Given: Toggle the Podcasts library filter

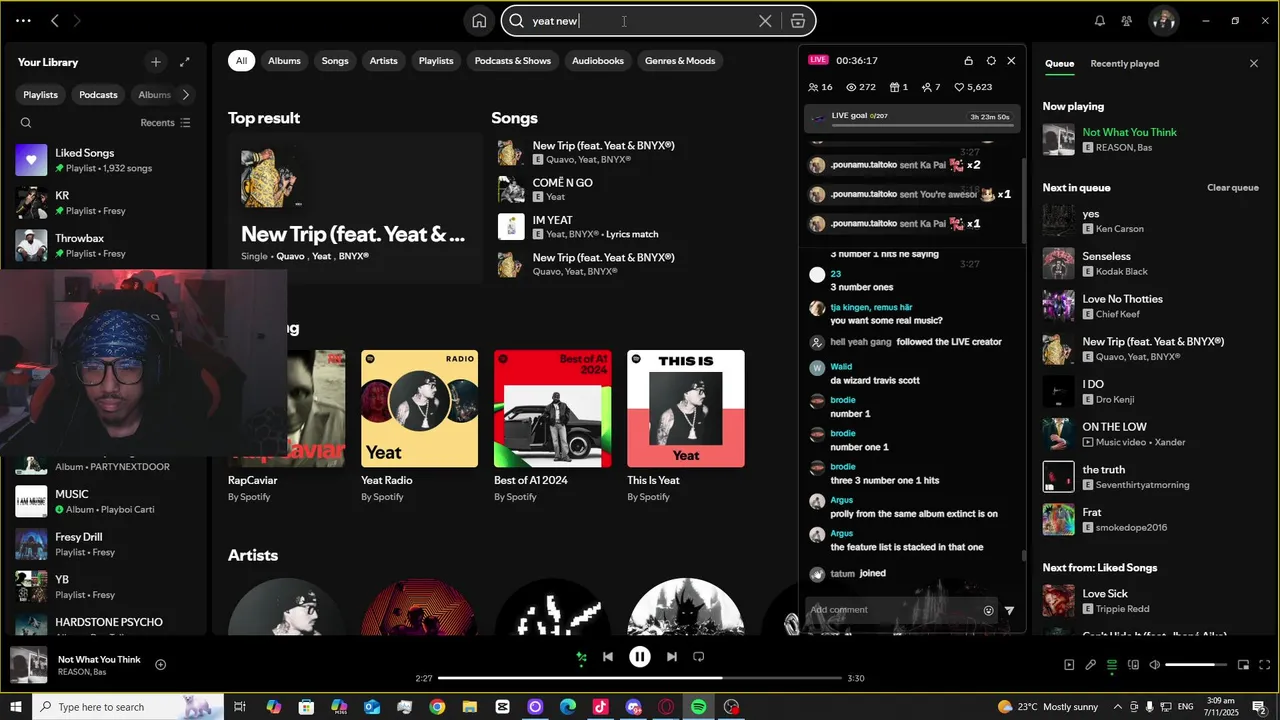Looking at the screenshot, I should pyautogui.click(x=98, y=95).
